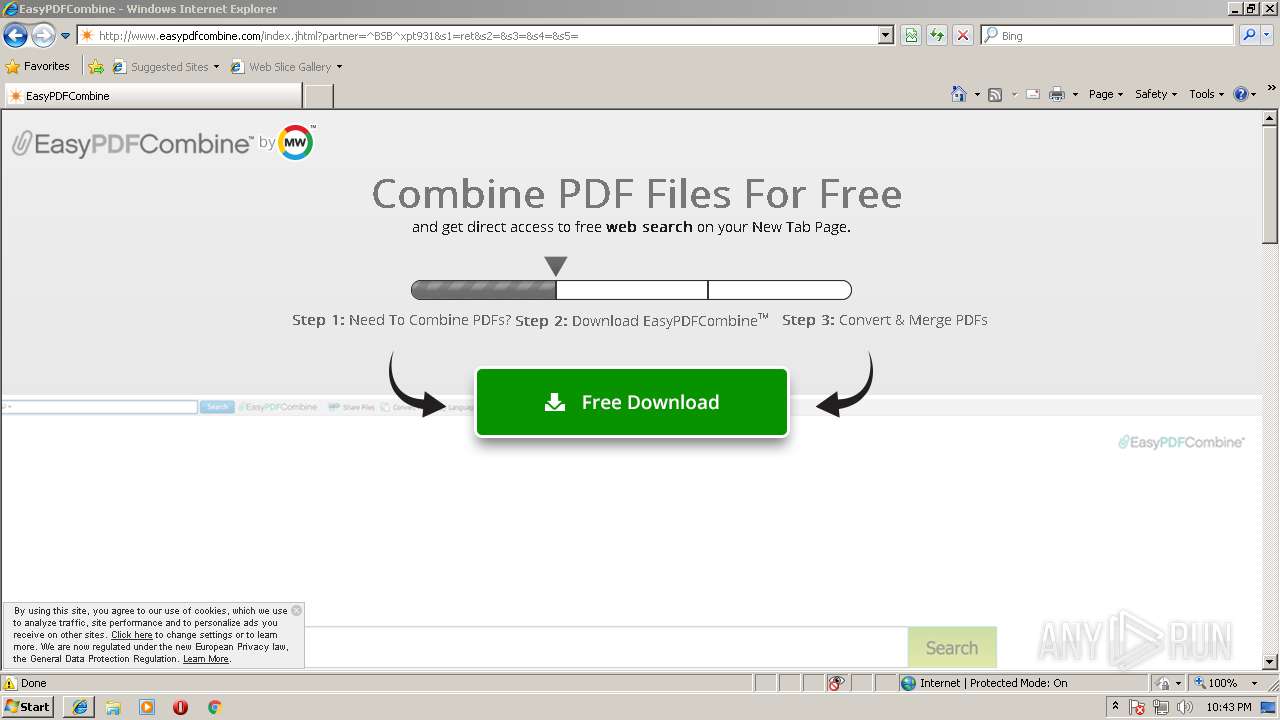Open the Page menu
This screenshot has height=720, width=1280.
coord(1105,94)
